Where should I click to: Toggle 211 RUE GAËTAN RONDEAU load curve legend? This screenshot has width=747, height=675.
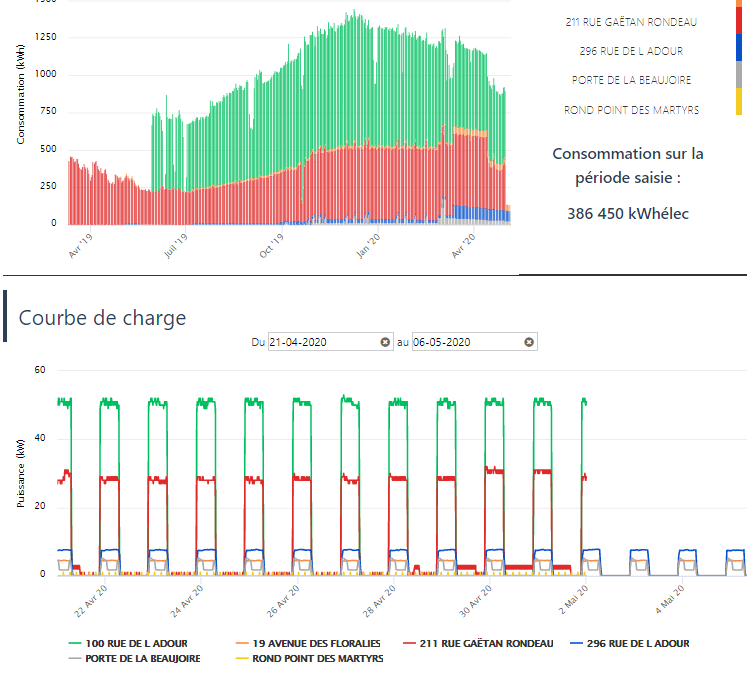478,644
